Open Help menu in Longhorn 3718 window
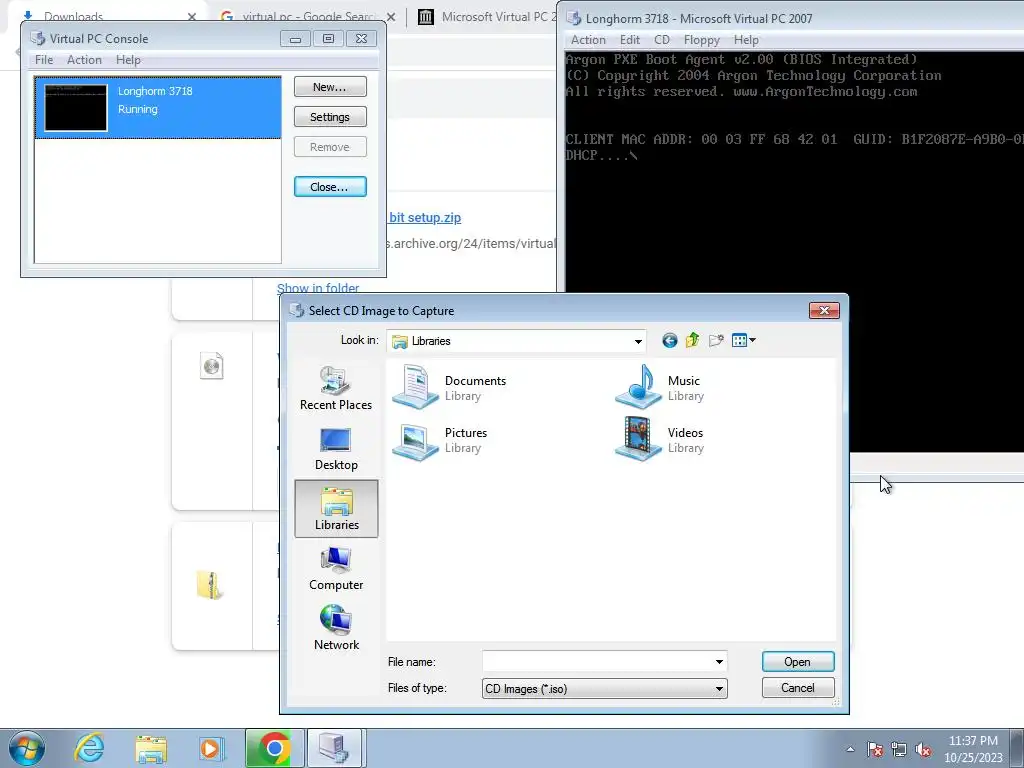This screenshot has width=1024, height=768. tap(746, 40)
